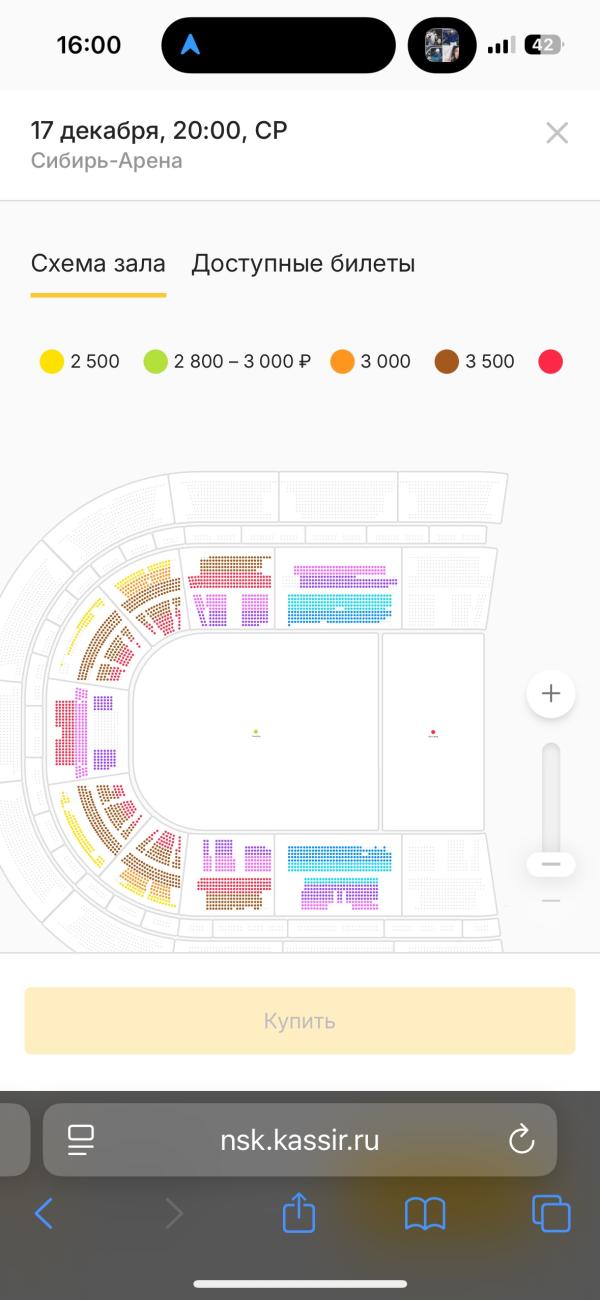Select the red price swatch
The height and width of the screenshot is (1300, 600).
point(551,362)
